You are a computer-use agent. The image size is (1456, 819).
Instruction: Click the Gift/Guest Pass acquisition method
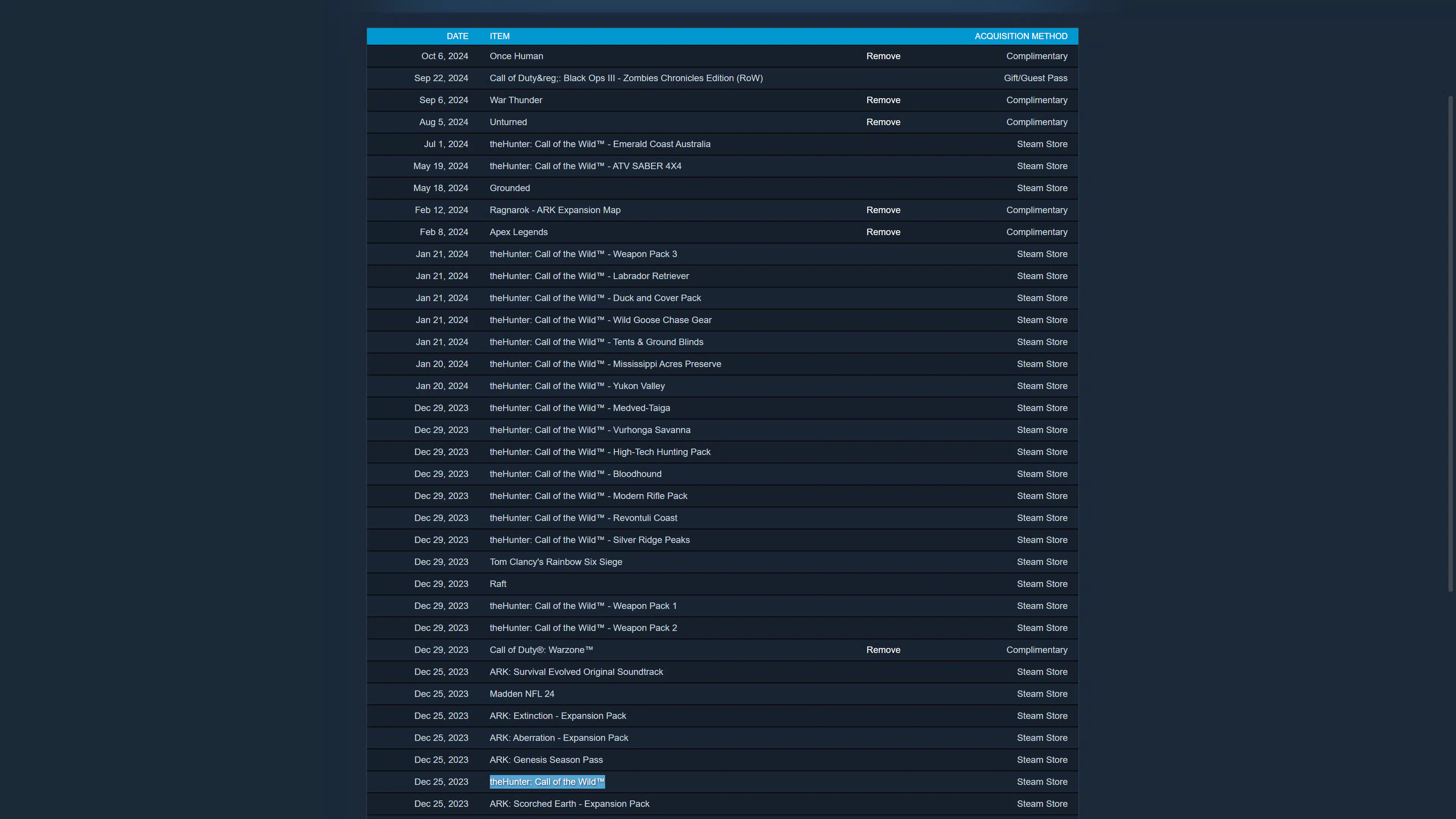1036,78
